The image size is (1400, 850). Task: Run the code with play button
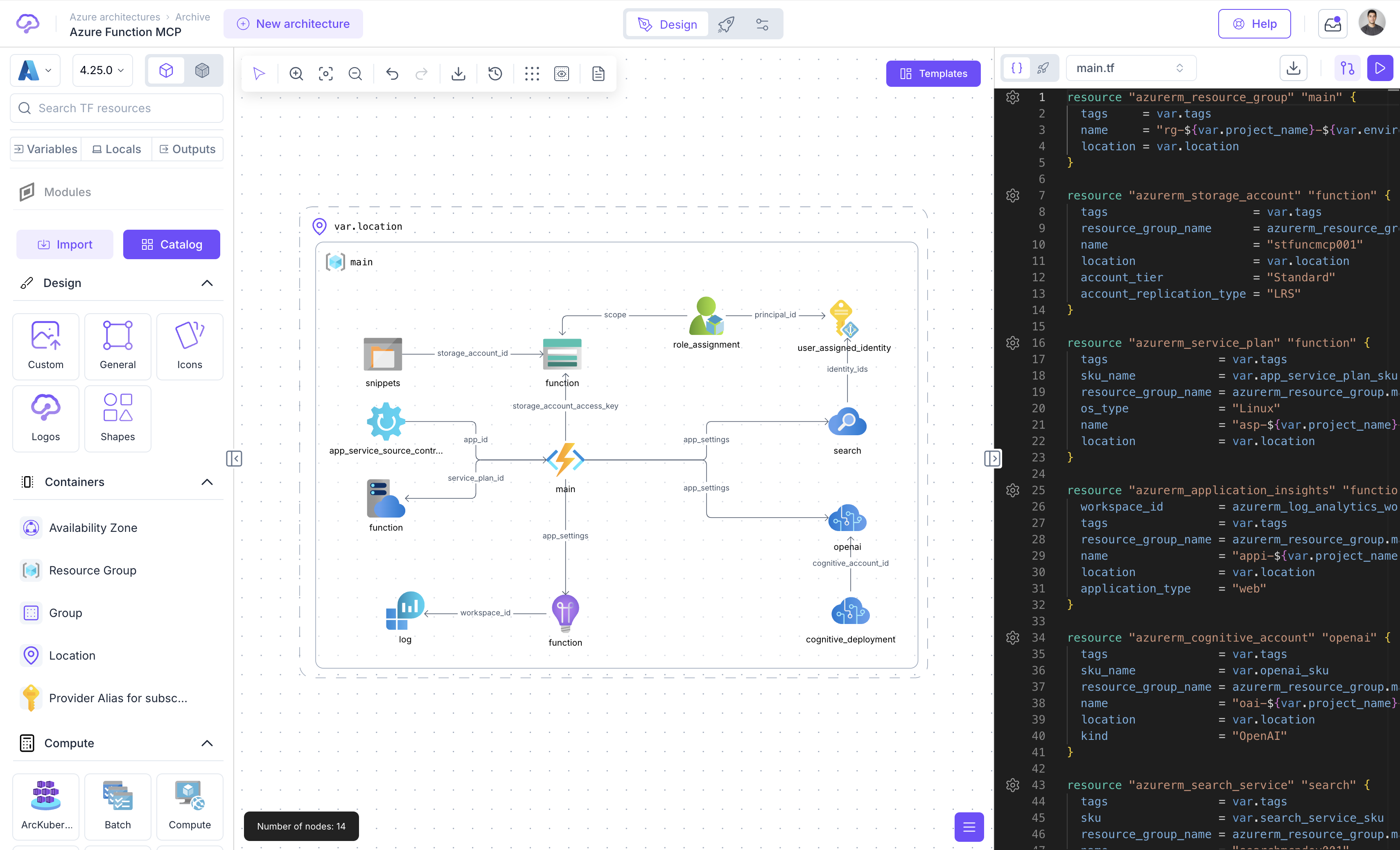[1380, 68]
